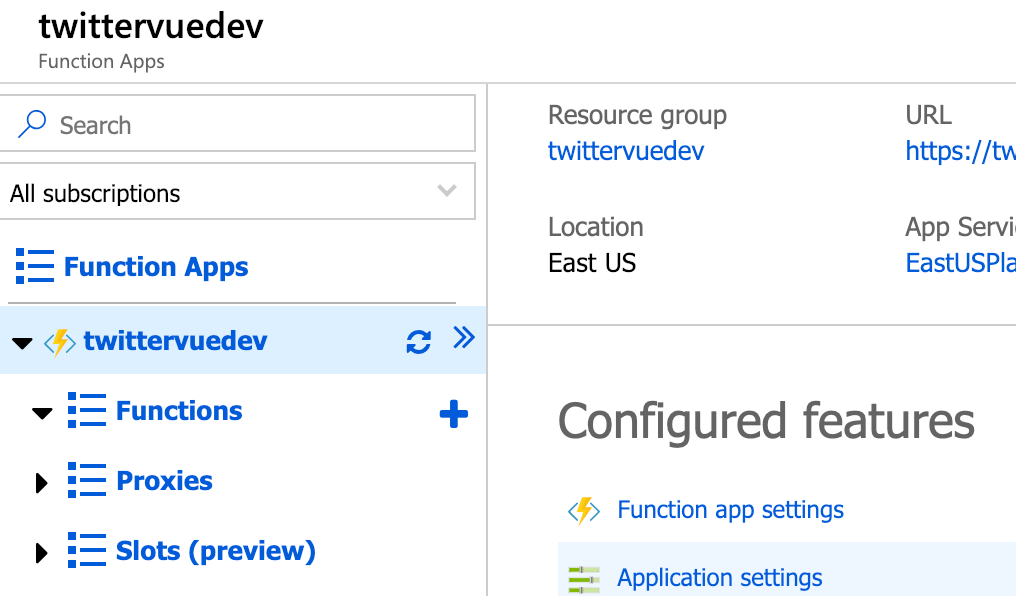Click the Function Apps list icon
The width and height of the screenshot is (1016, 596).
click(35, 266)
